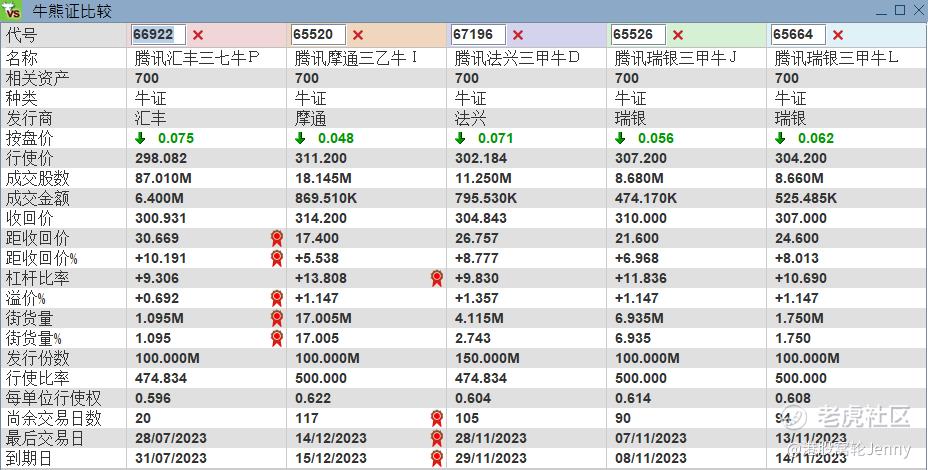Click the 代号 row label
Image resolution: width=928 pixels, height=470 pixels.
[x=21, y=35]
